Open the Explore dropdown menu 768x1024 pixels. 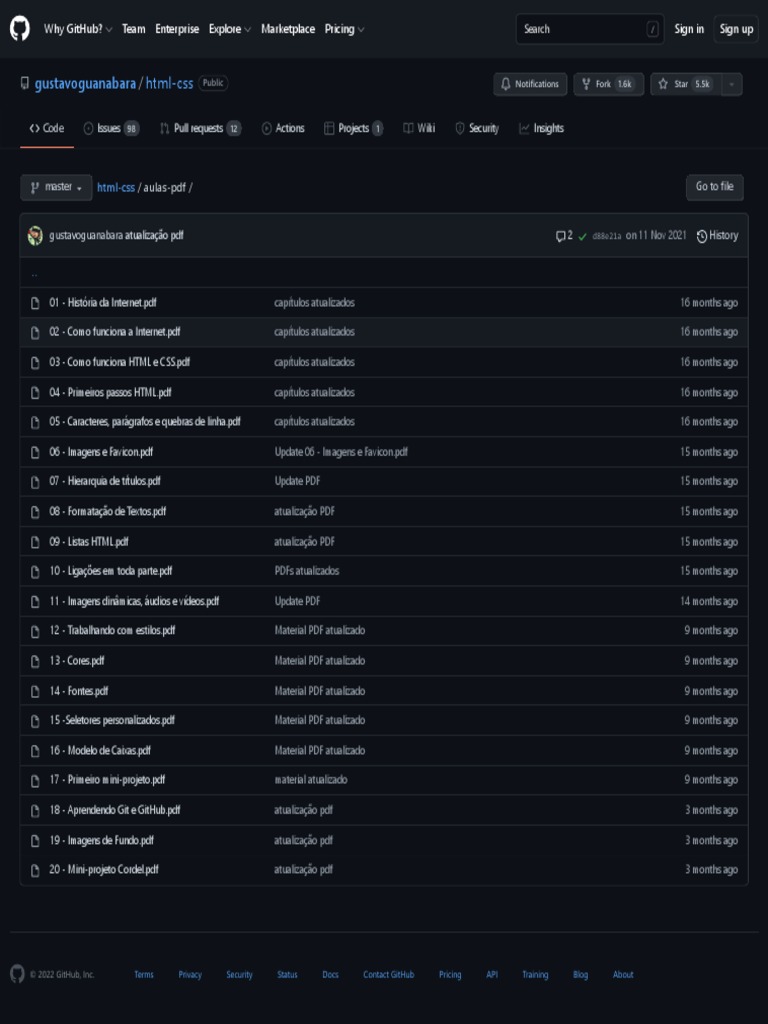coord(230,29)
